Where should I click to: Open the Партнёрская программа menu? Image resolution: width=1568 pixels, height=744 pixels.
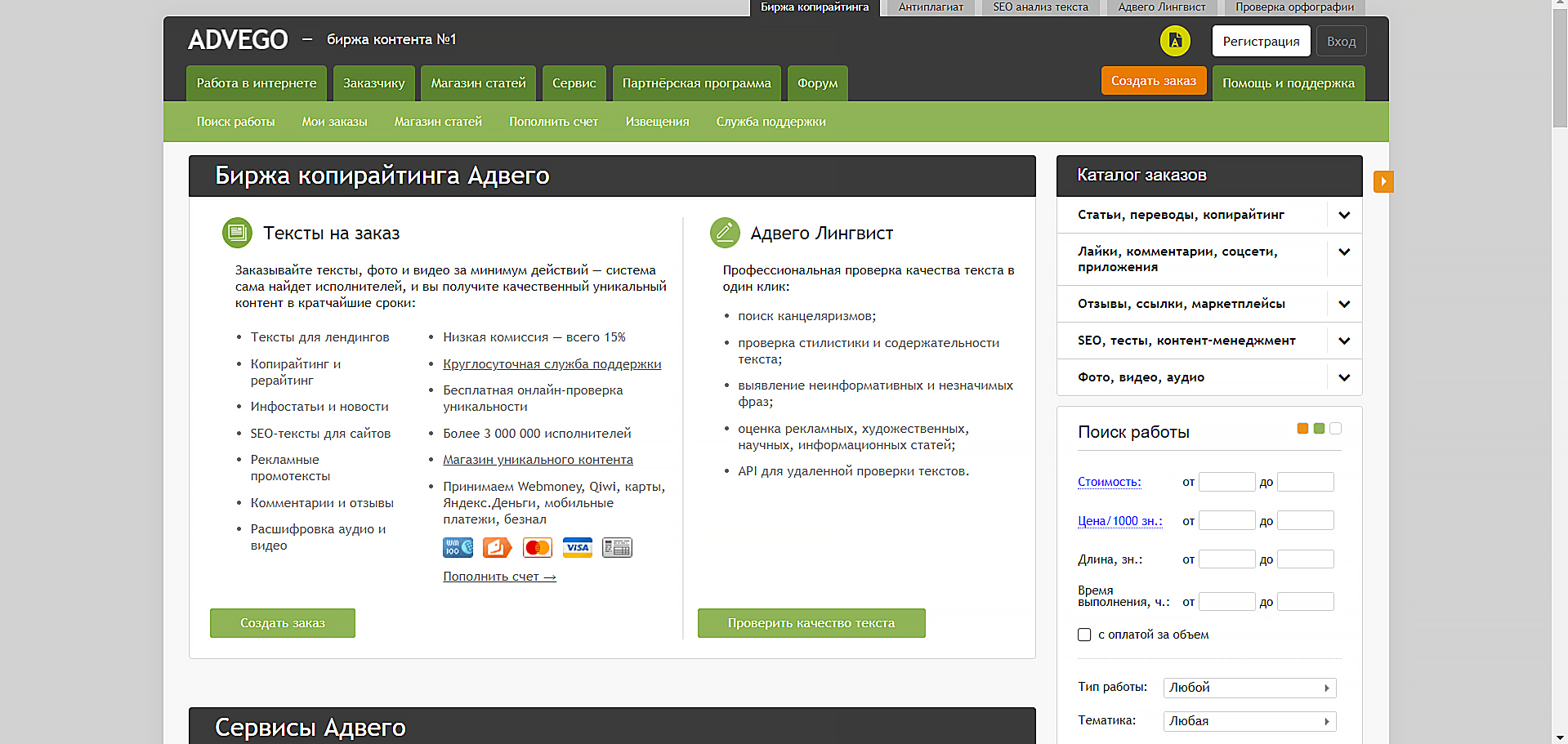697,83
